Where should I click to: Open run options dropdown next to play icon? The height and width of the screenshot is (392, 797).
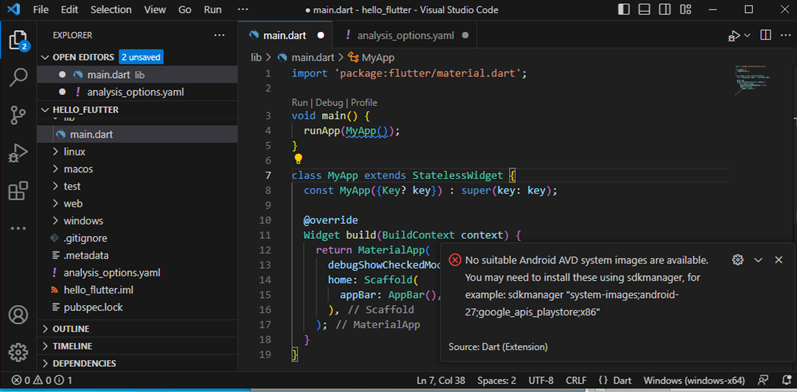pyautogui.click(x=747, y=36)
